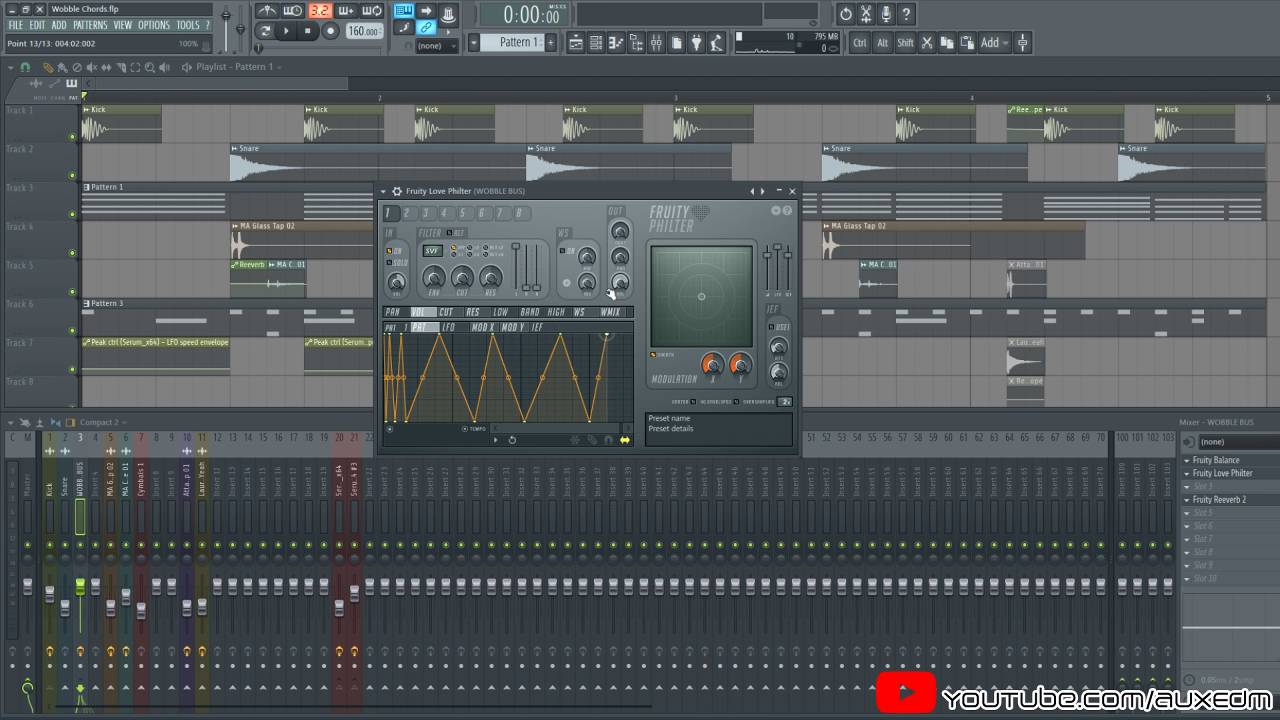
Task: Click the playlist snap magnet icon
Action: tap(25, 67)
